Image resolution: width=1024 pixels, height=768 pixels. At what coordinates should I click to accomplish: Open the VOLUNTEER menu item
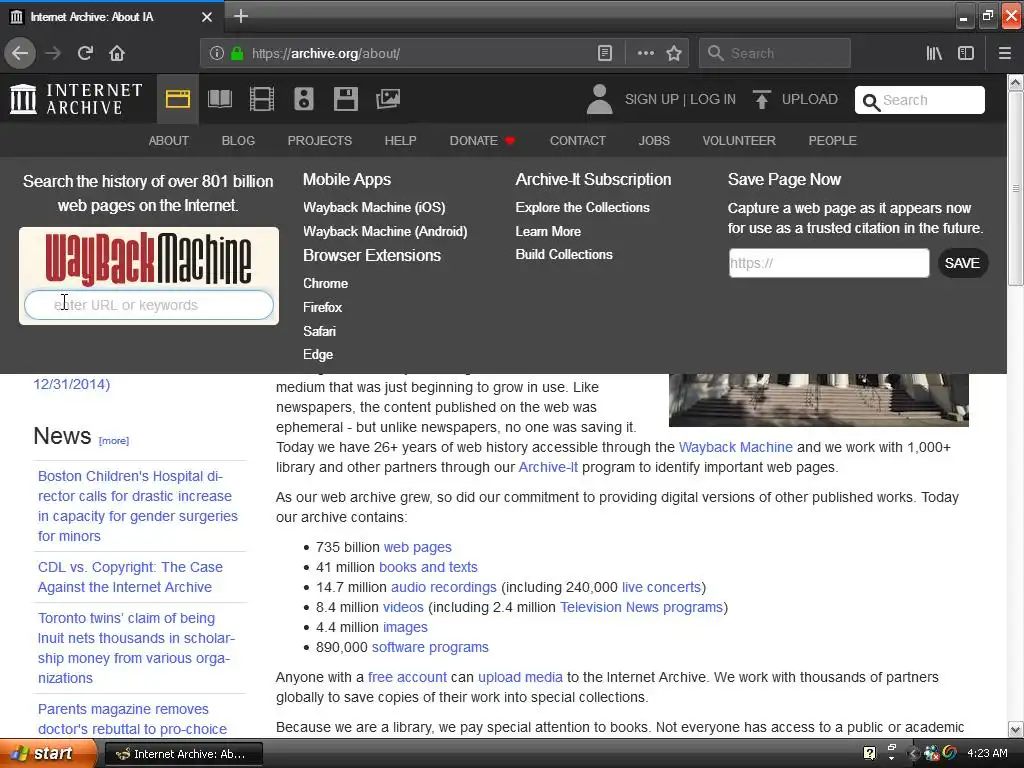click(739, 140)
